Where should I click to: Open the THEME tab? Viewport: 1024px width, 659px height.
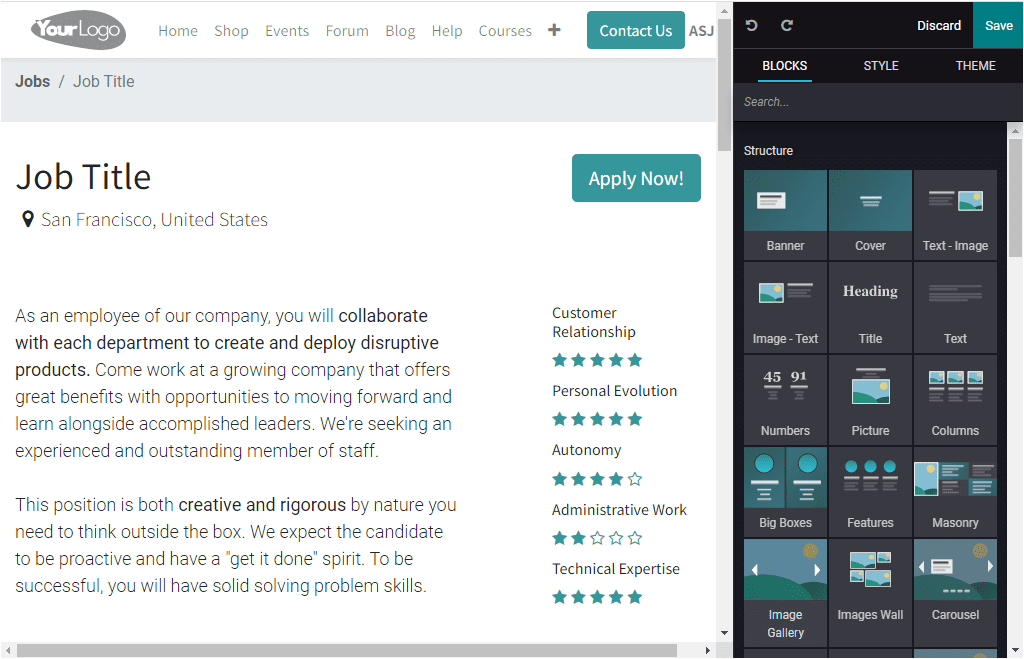coord(975,66)
